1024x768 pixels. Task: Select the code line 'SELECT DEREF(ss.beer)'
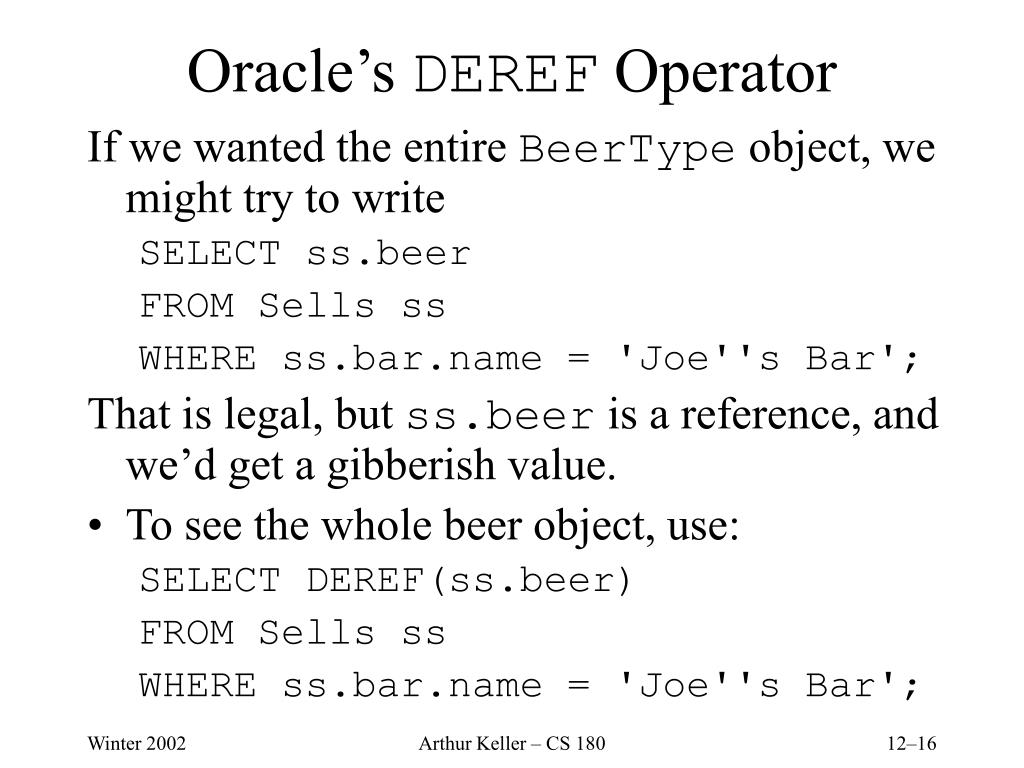tap(385, 581)
